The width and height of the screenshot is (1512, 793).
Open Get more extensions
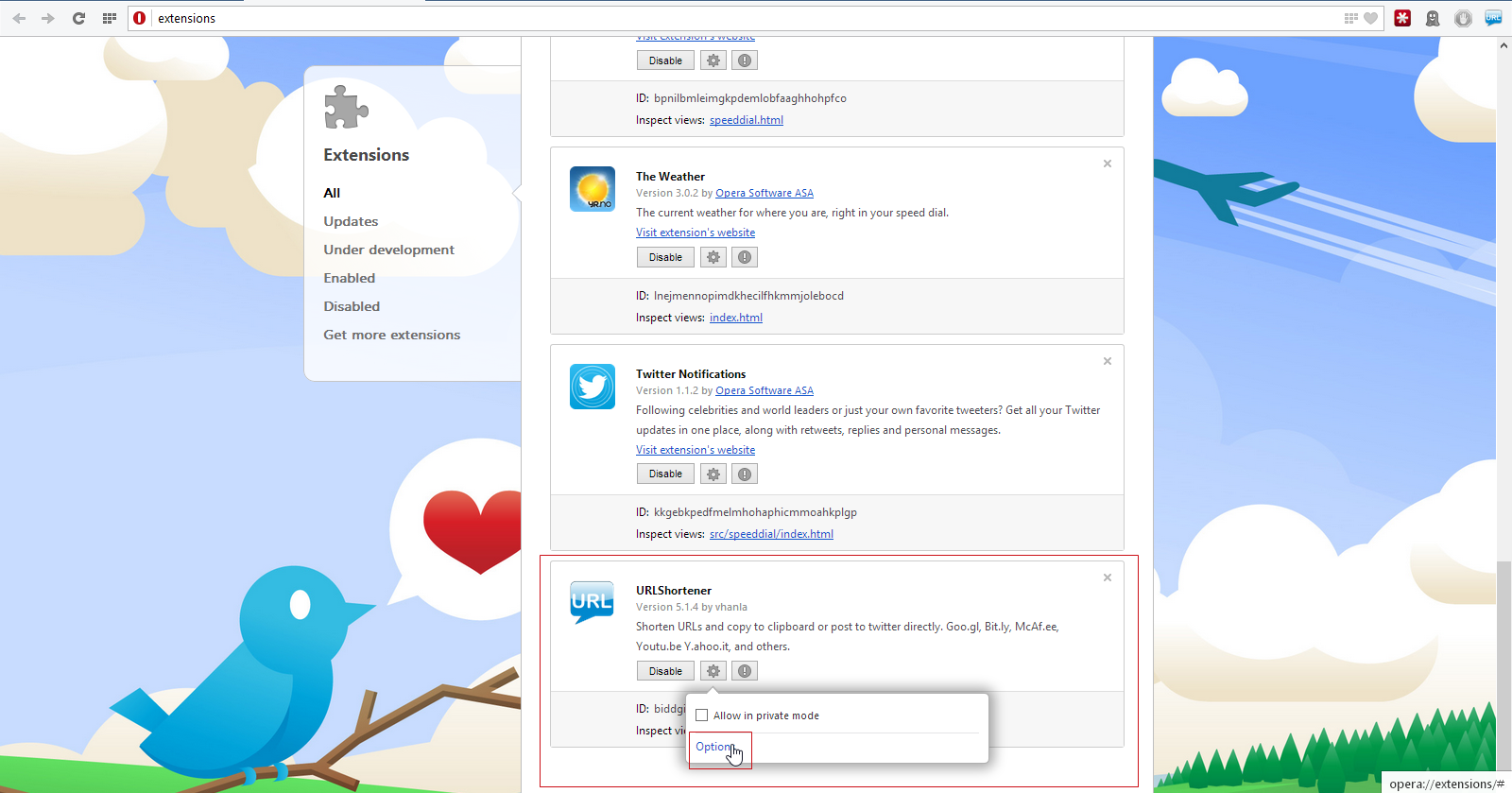point(391,335)
